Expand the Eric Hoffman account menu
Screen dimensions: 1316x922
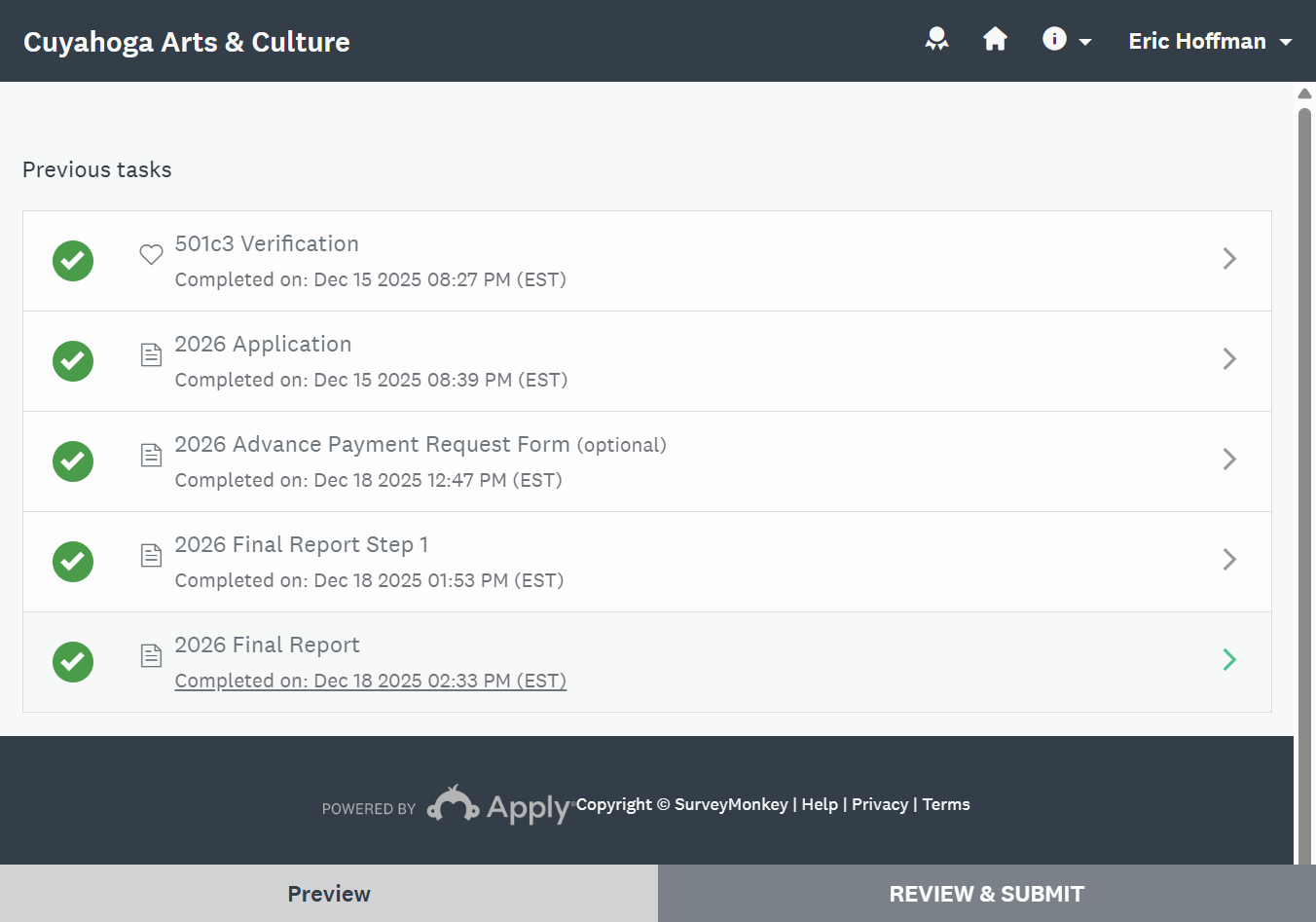[1210, 41]
